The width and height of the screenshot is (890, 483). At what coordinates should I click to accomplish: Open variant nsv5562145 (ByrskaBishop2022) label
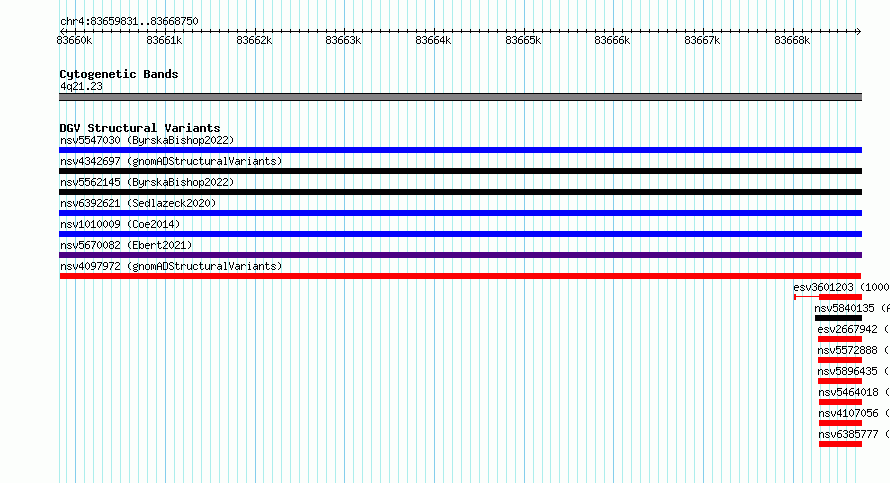point(147,182)
